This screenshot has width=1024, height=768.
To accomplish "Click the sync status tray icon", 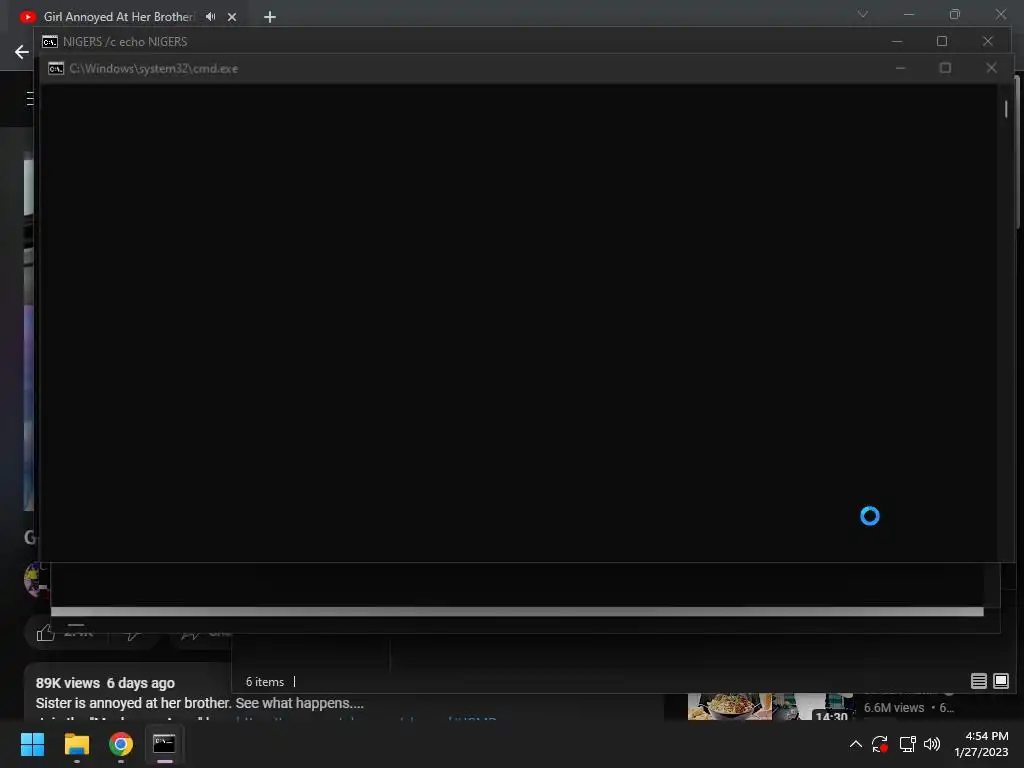I will coord(880,744).
